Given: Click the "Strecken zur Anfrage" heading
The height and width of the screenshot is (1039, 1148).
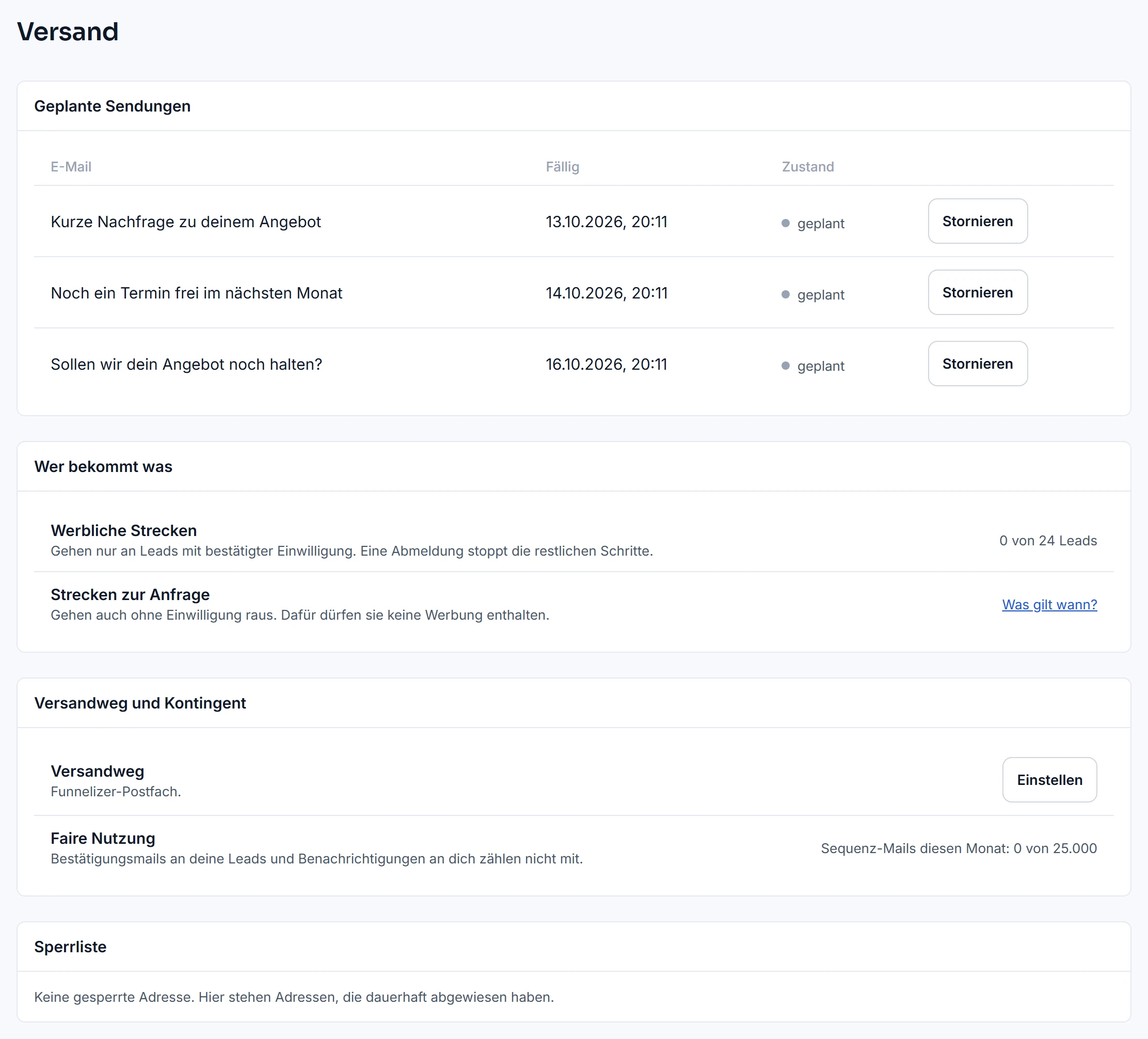Looking at the screenshot, I should (130, 594).
